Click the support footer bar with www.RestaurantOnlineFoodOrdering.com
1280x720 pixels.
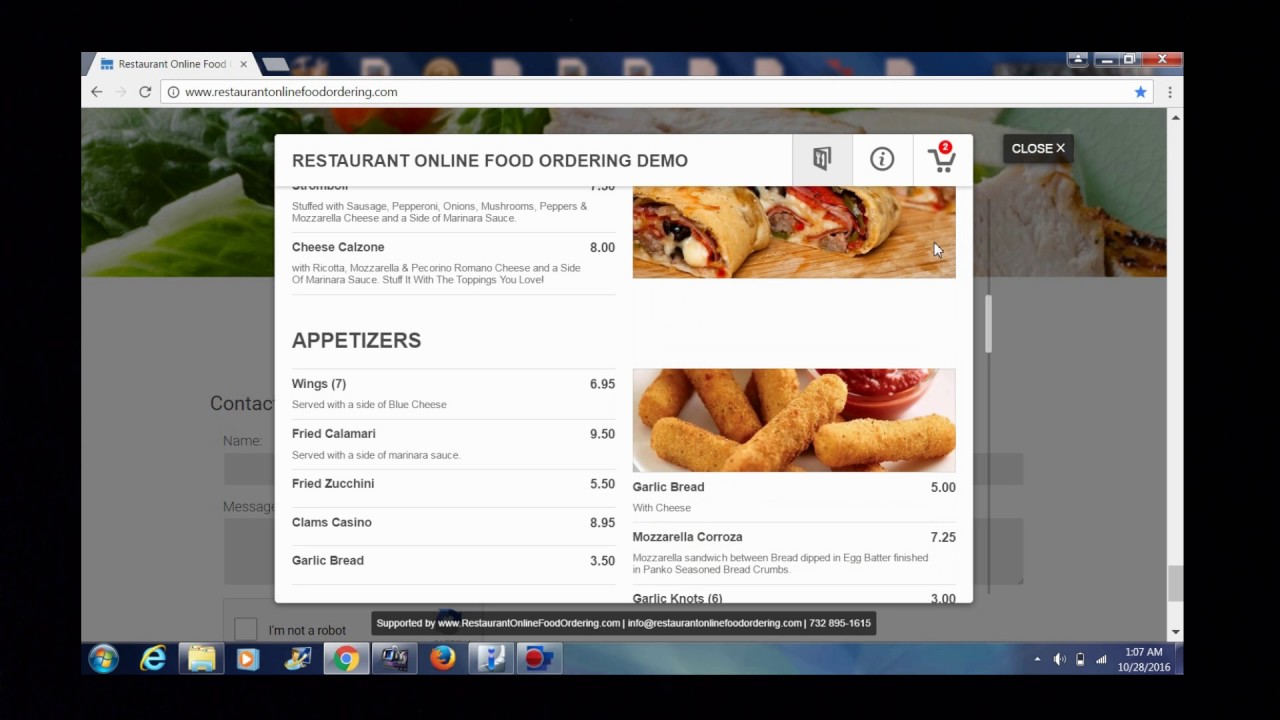coord(624,623)
